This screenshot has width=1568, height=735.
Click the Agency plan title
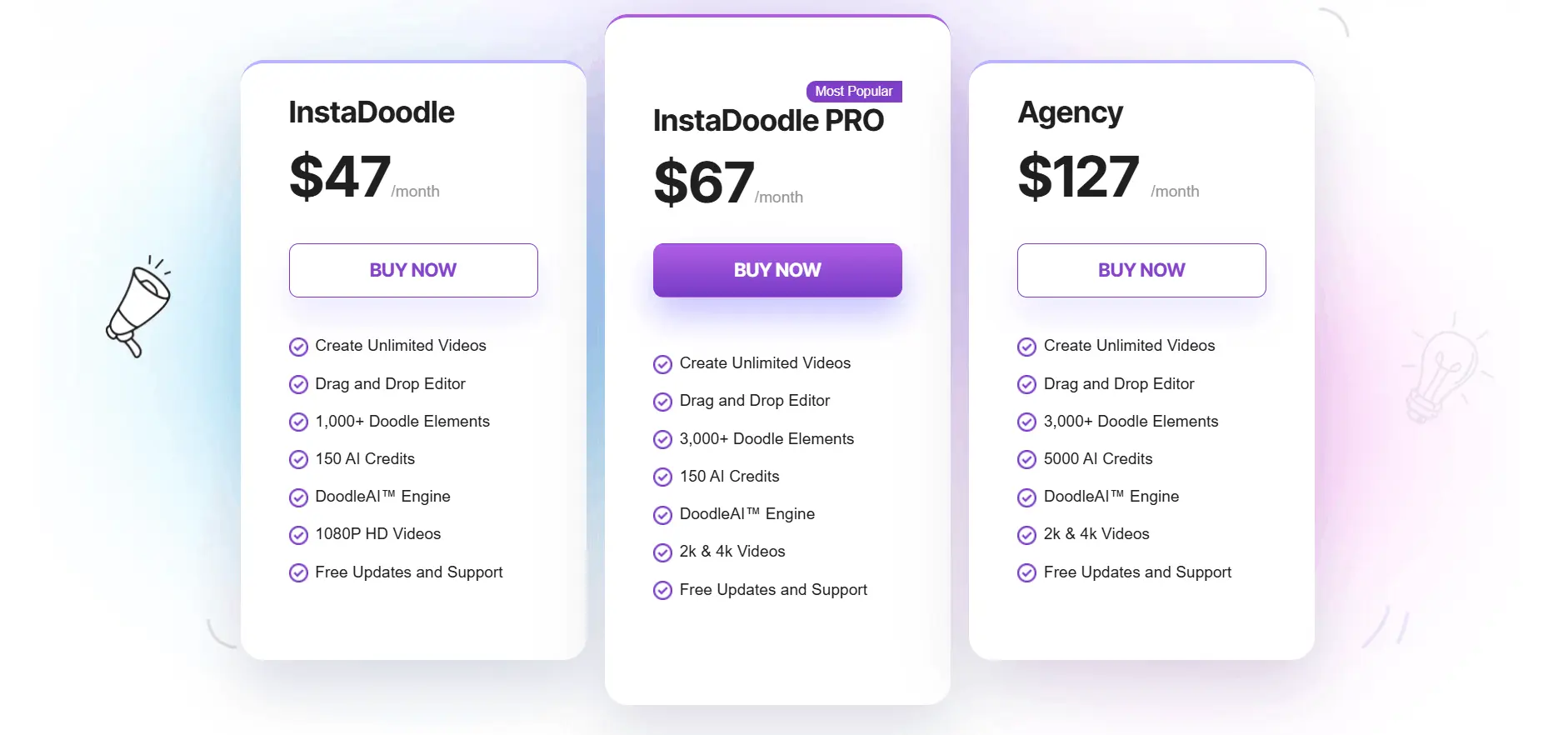click(x=1070, y=112)
